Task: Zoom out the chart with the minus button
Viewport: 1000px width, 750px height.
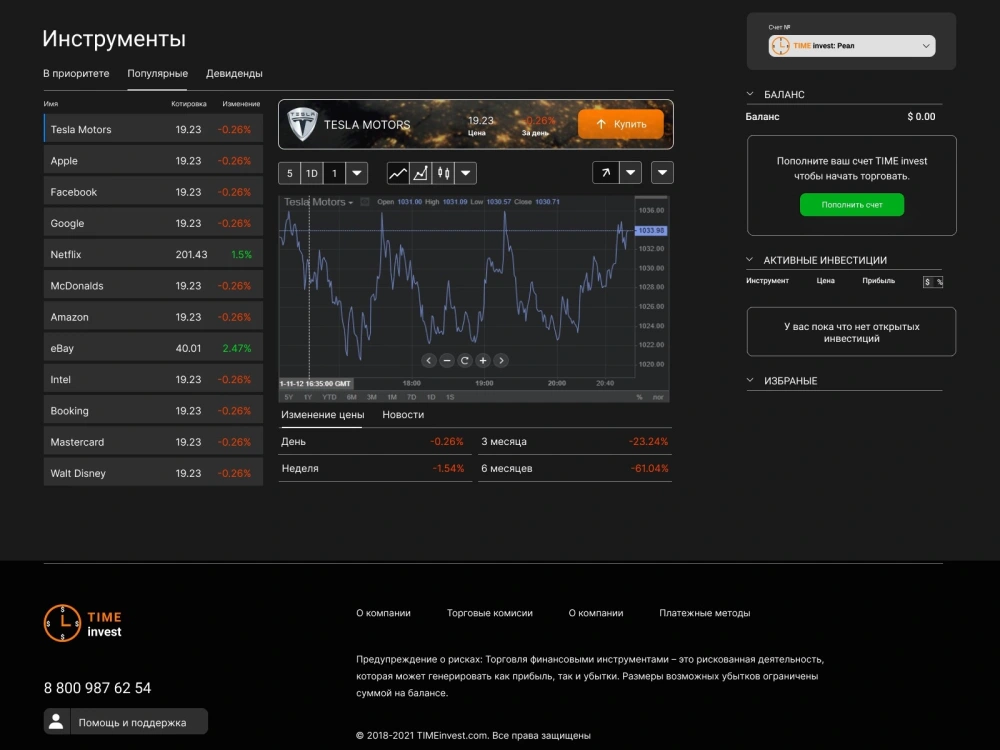Action: click(447, 360)
